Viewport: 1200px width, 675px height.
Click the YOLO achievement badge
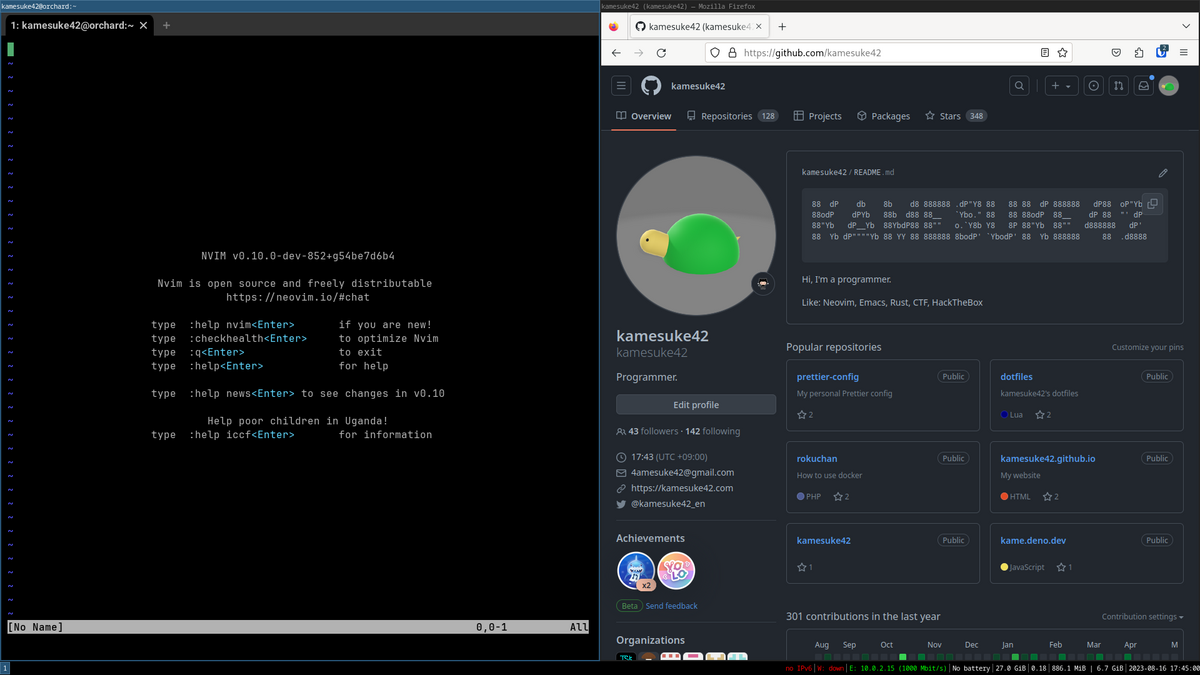(x=676, y=571)
